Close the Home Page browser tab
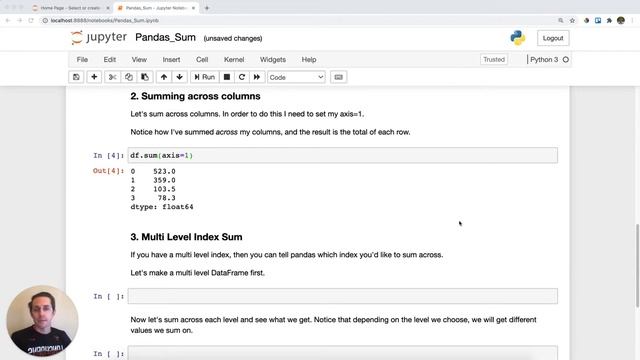Image resolution: width=640 pixels, height=360 pixels. [x=108, y=8]
